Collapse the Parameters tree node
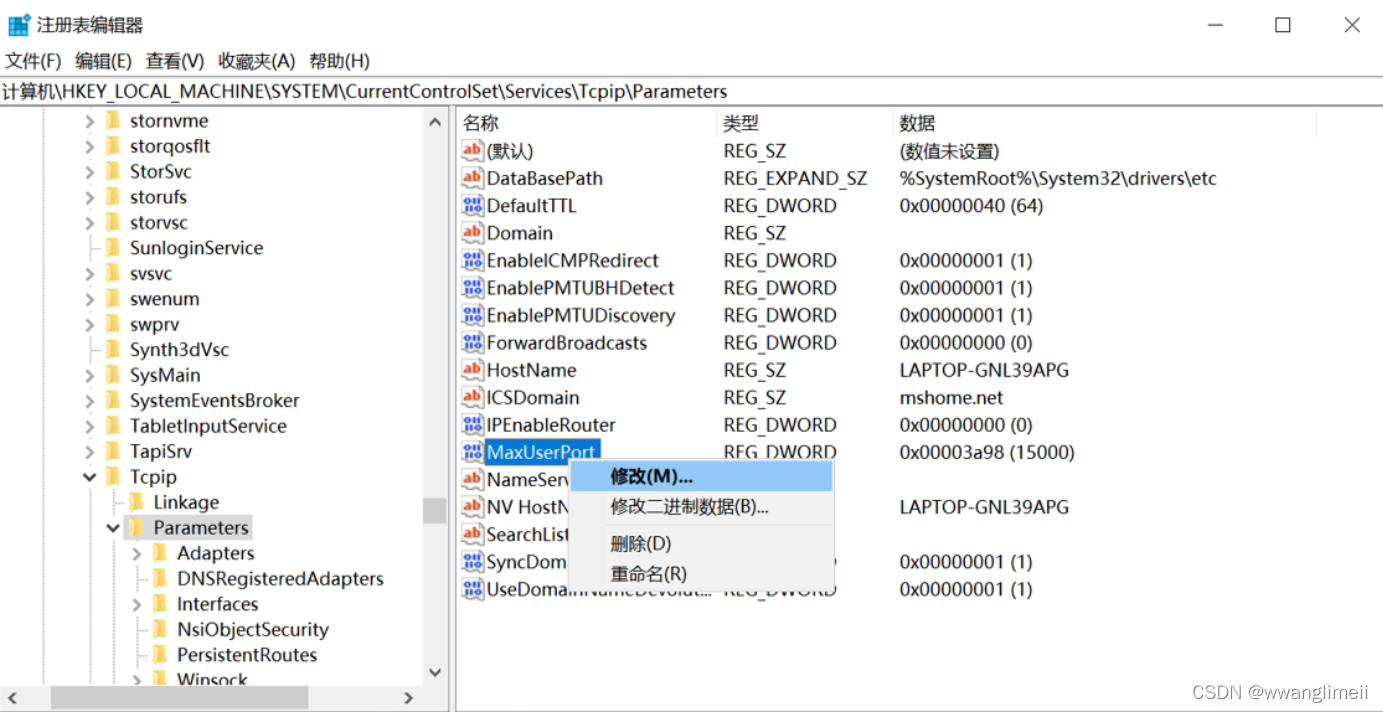1383x712 pixels. coord(113,528)
